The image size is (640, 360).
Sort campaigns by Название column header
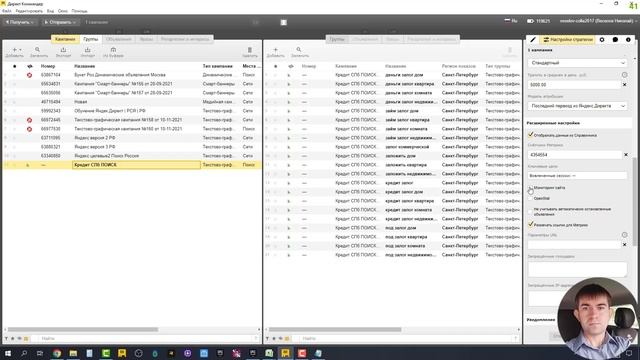[x=85, y=66]
